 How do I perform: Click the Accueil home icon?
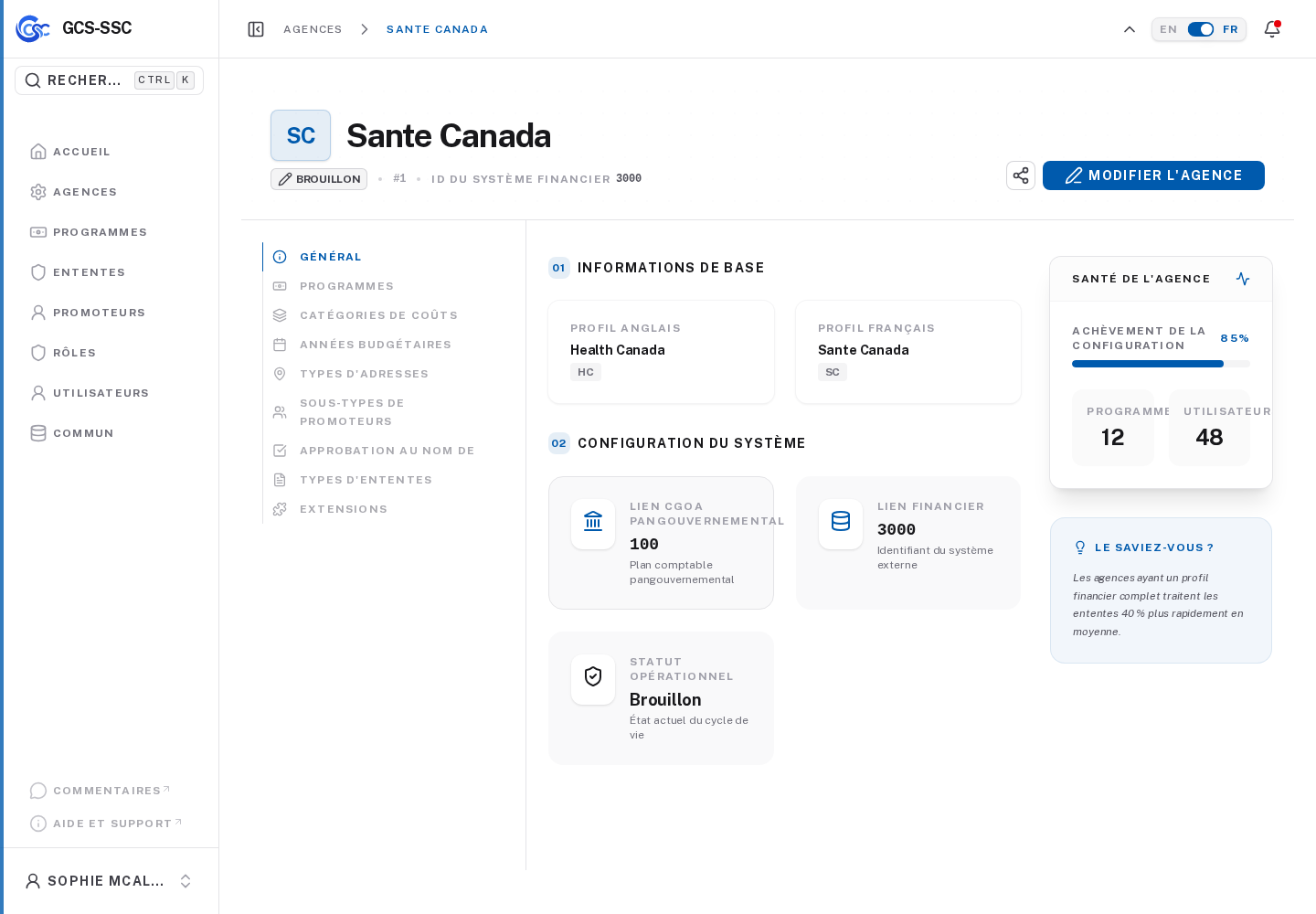click(38, 152)
